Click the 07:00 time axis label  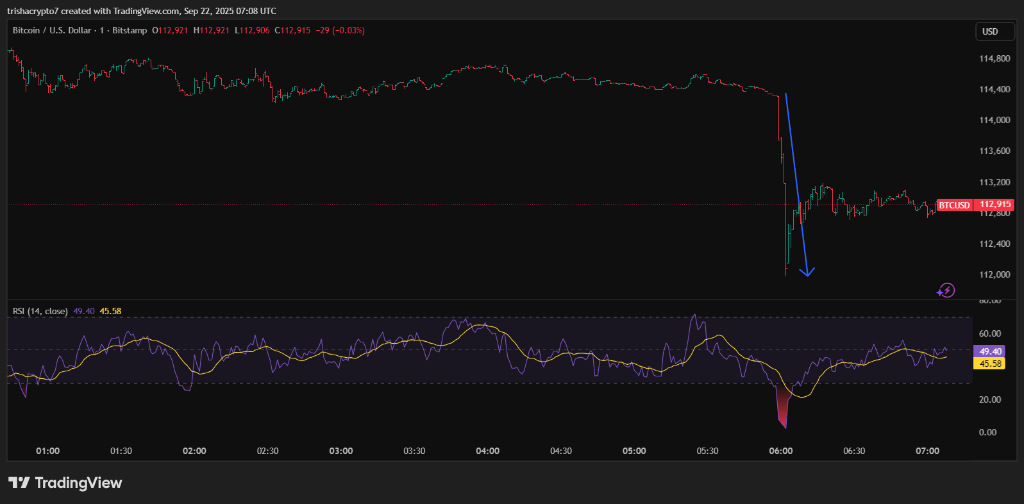coord(927,451)
